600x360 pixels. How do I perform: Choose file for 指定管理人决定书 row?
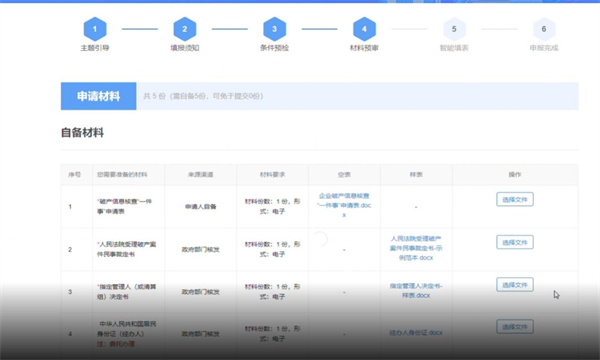tap(515, 285)
